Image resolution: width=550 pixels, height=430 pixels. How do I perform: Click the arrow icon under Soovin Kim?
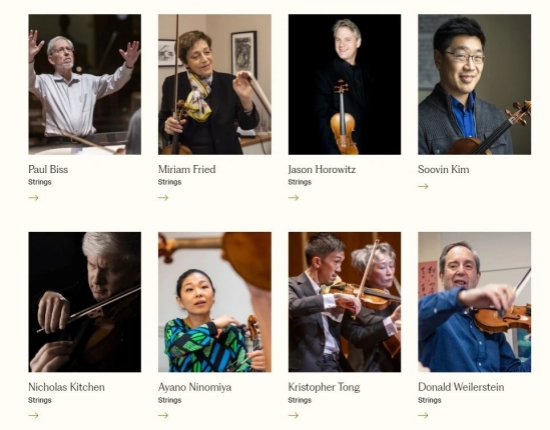[x=423, y=186]
